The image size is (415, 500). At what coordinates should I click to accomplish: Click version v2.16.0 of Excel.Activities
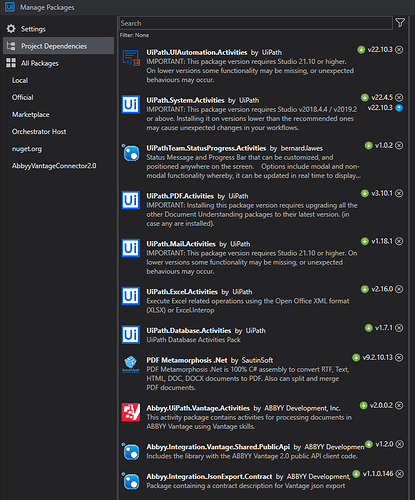click(382, 289)
